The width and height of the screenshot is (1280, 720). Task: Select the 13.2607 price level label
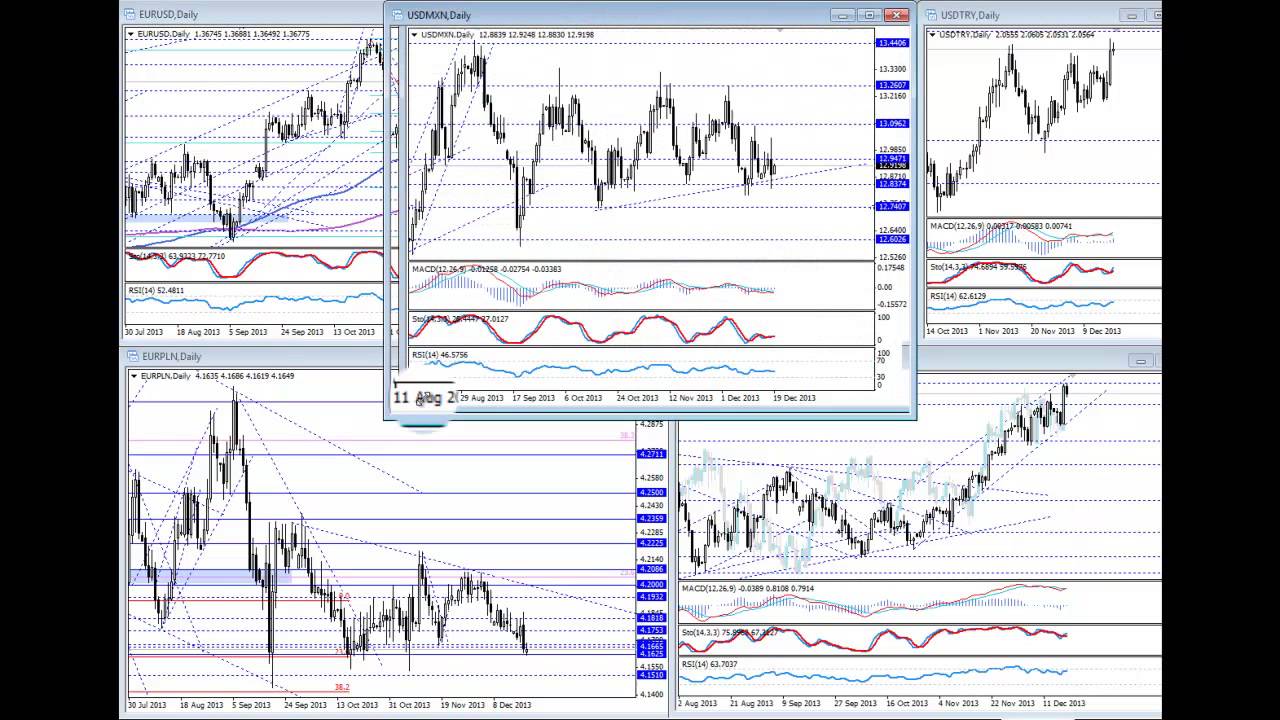[x=892, y=85]
